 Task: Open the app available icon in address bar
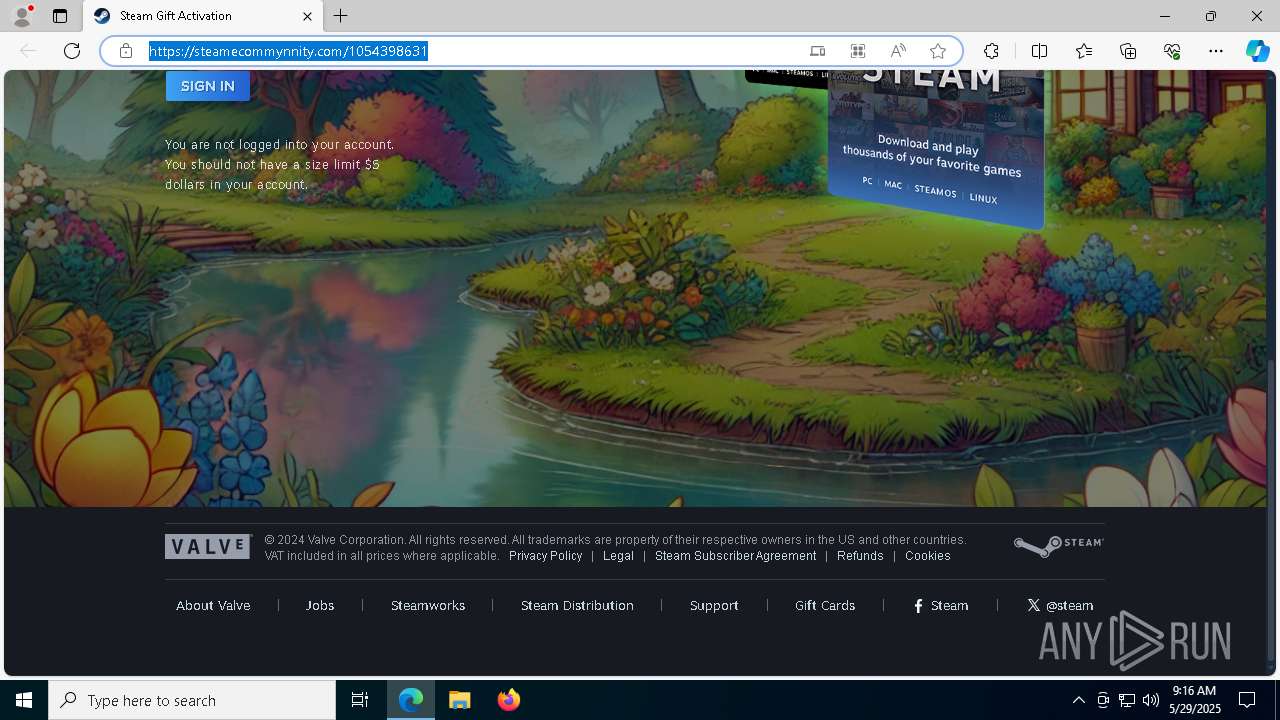coord(817,51)
